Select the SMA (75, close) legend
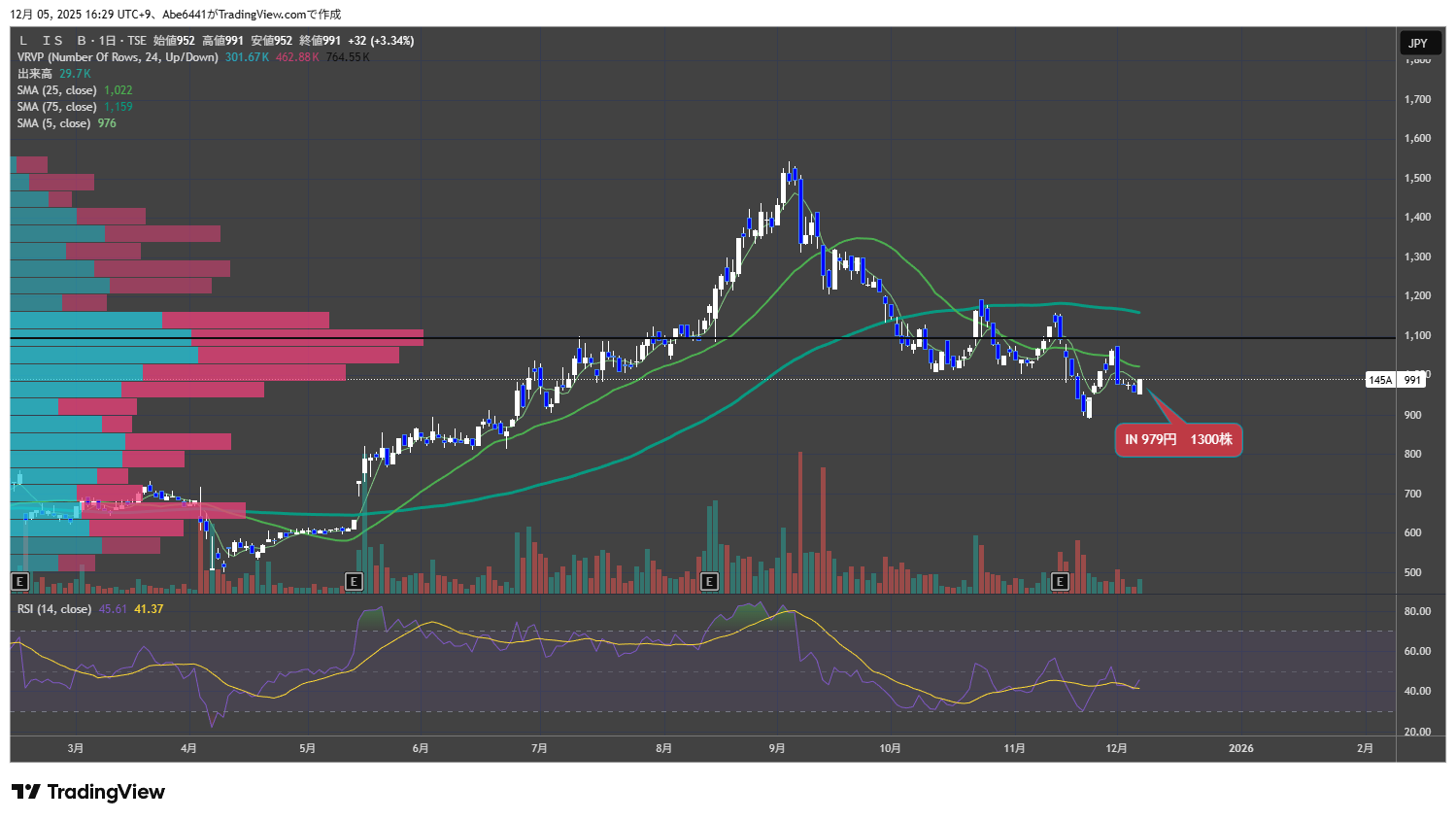Screen dimensions: 1456x821 [56, 107]
